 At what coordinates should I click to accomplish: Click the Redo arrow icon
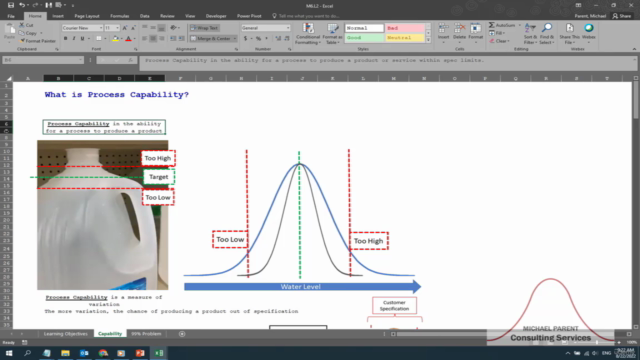point(35,5)
